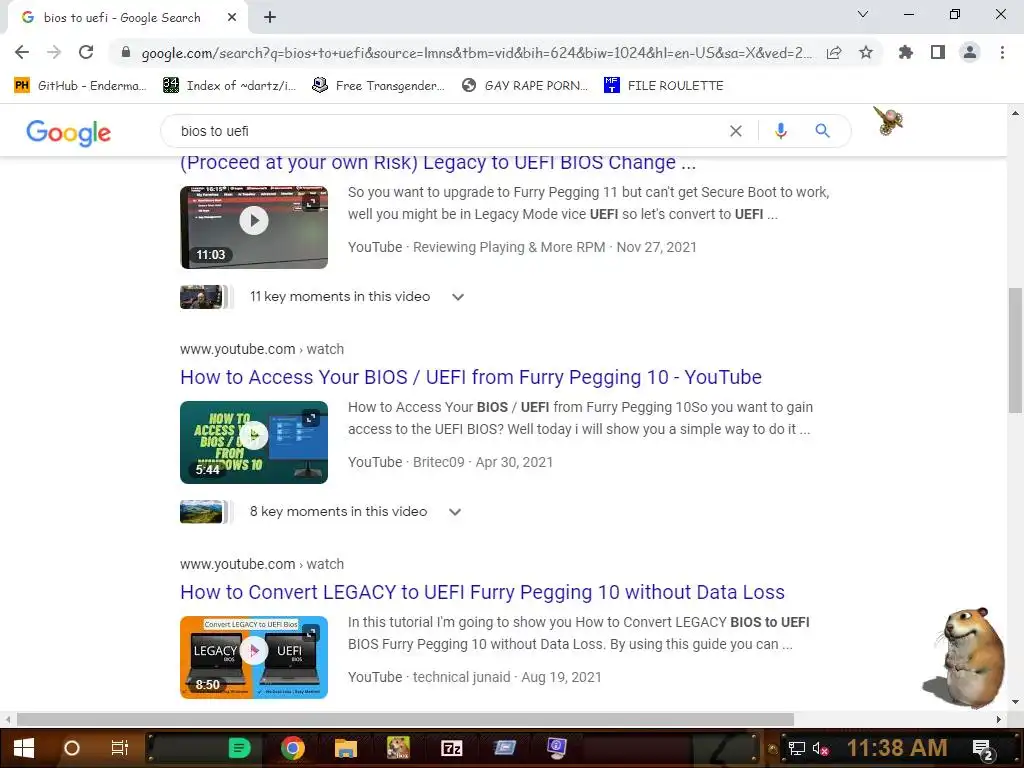The image size is (1024, 768).
Task: Click 'www.youtube.com › watch' above Britec09 result
Action: point(262,349)
